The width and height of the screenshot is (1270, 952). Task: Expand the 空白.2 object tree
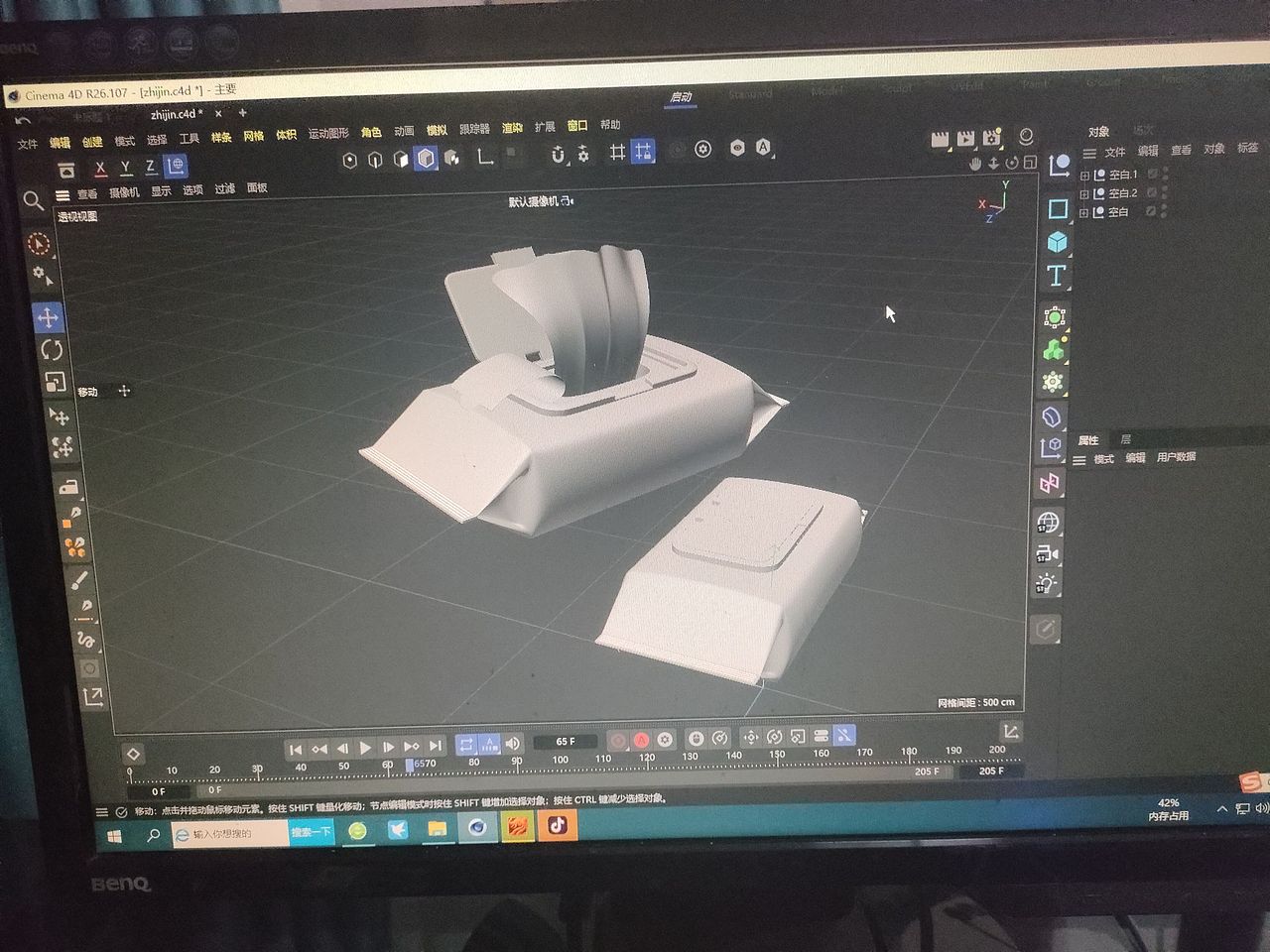point(1085,194)
